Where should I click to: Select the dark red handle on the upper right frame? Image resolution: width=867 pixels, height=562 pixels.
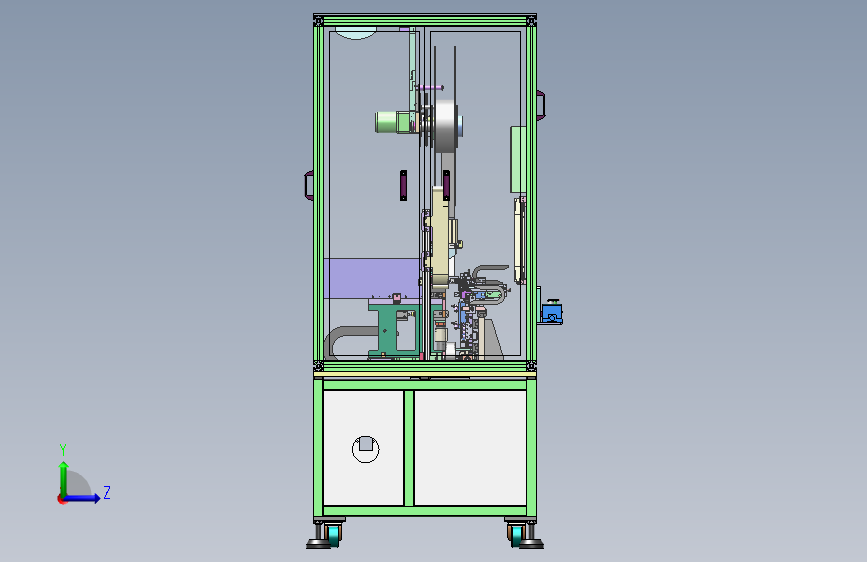tap(541, 105)
